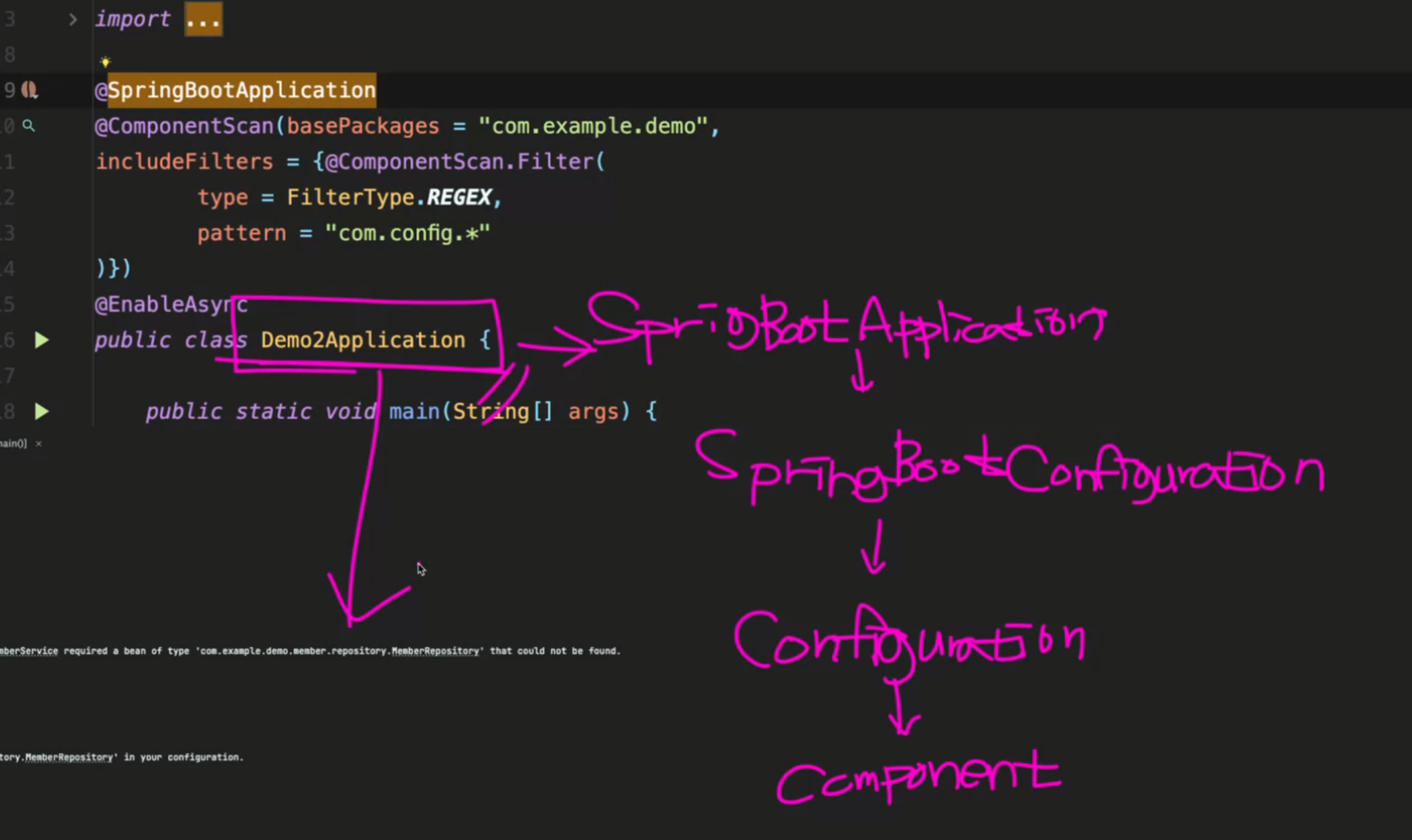Click the basePackages attribute
Image resolution: width=1412 pixels, height=840 pixels.
pyautogui.click(x=362, y=126)
